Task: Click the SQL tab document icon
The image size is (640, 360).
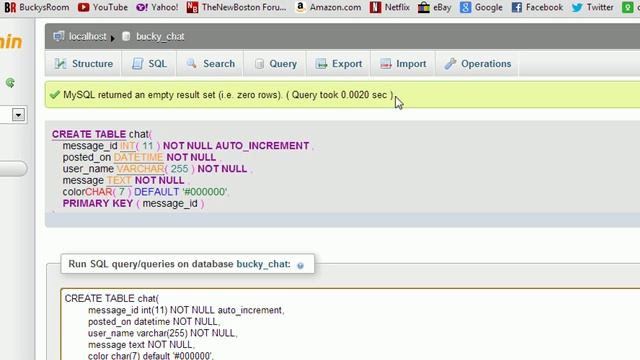Action: coord(138,64)
